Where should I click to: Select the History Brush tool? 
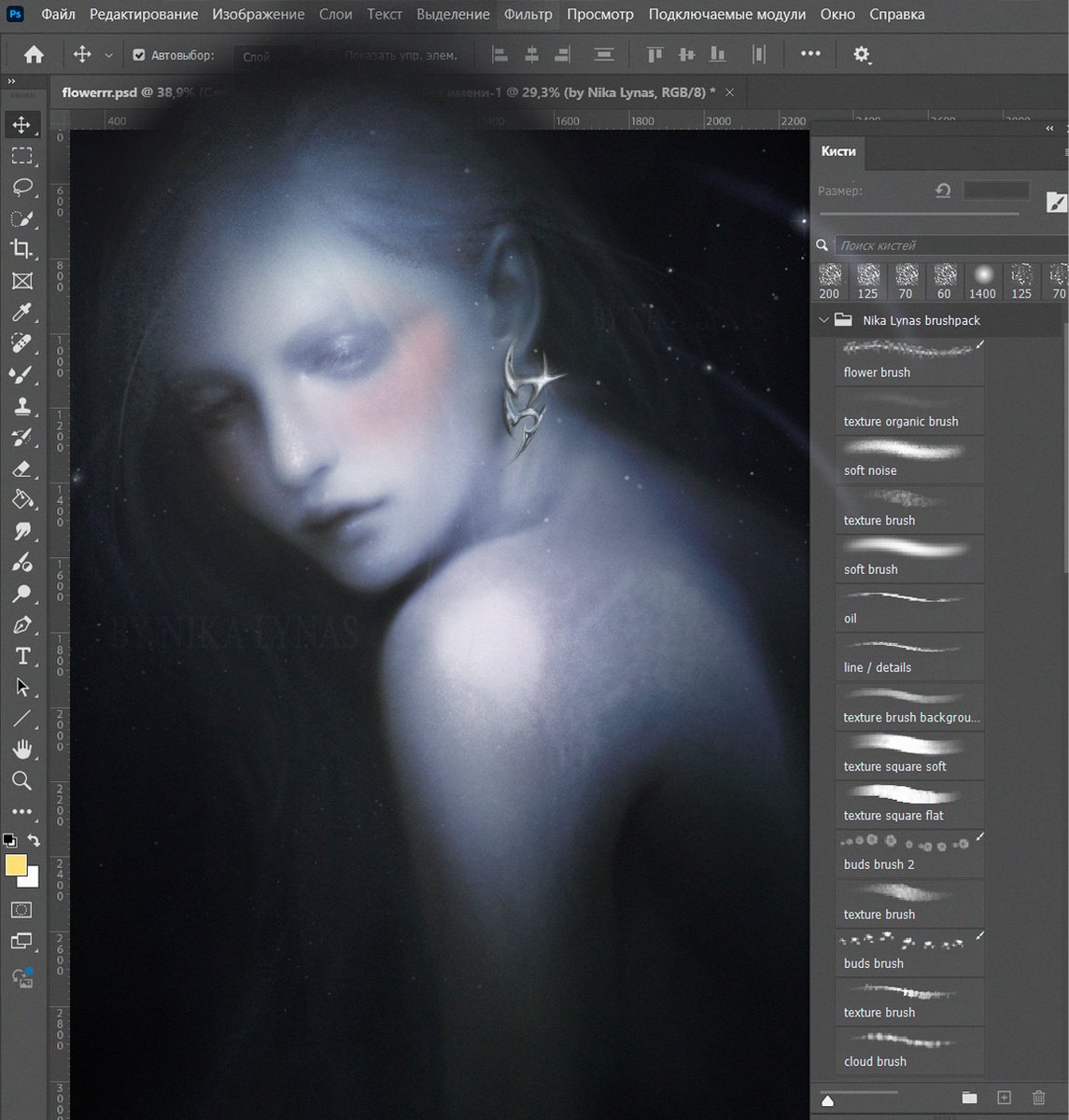click(x=21, y=437)
